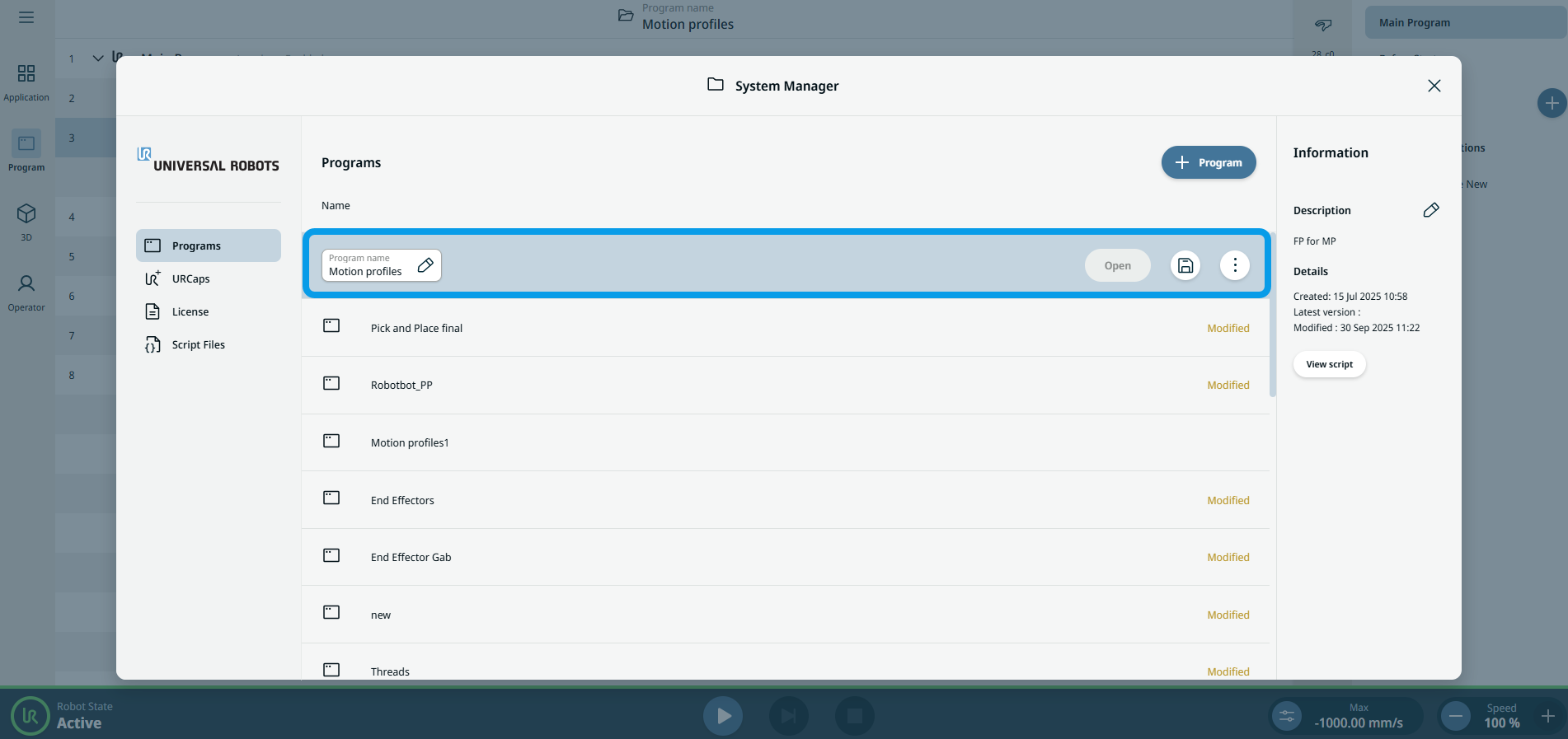This screenshot has width=1568, height=739.
Task: Select the Pick and Place final program
Action: 416,329
